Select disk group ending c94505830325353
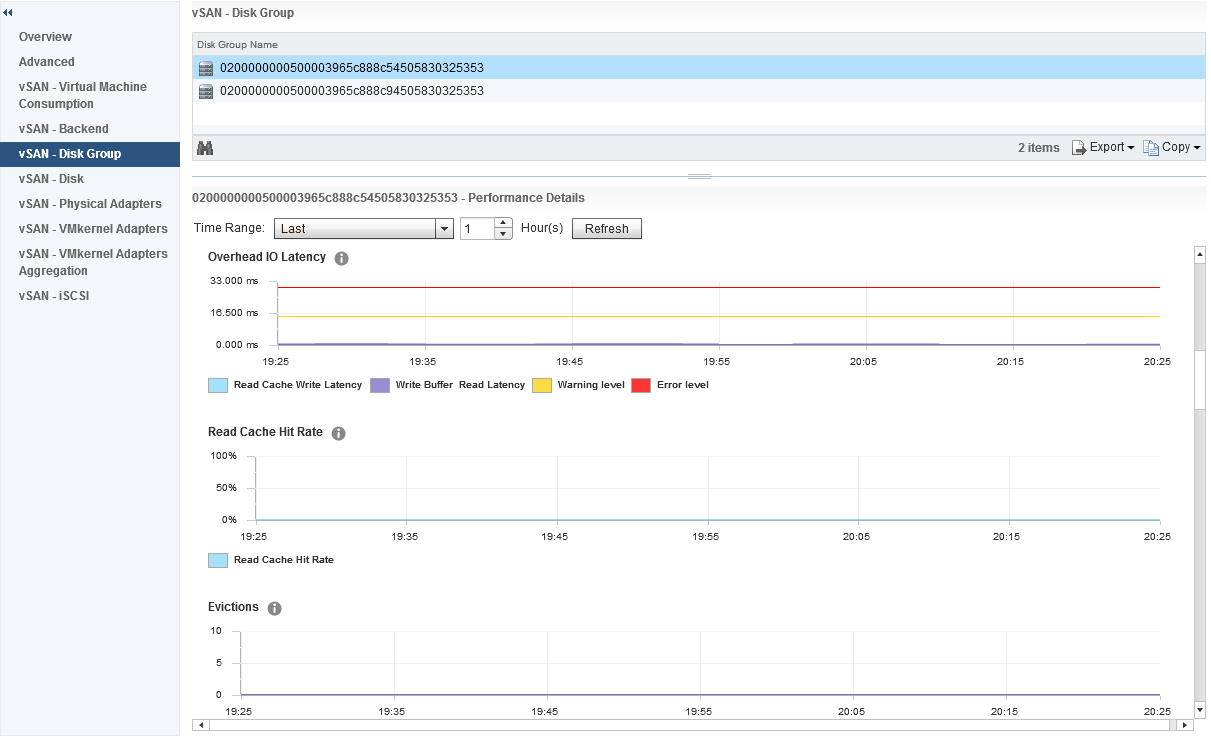 pos(698,91)
